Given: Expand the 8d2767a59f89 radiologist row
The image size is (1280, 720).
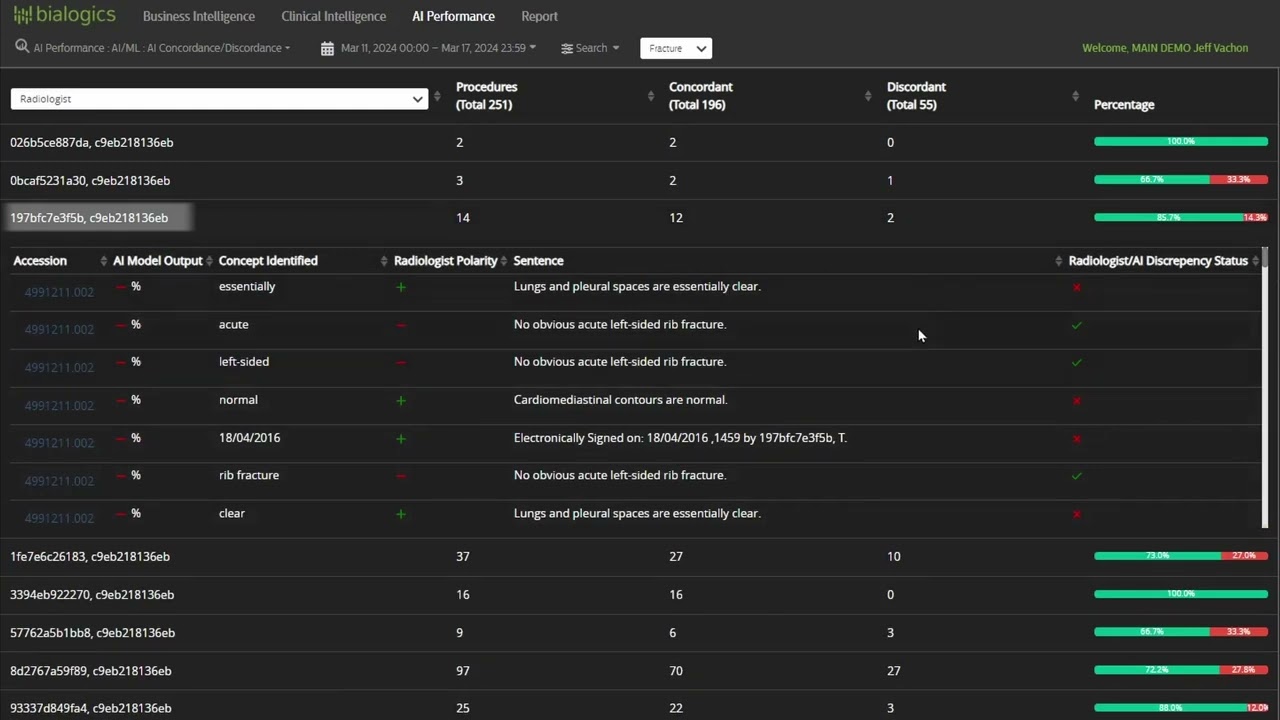Looking at the screenshot, I should point(91,671).
